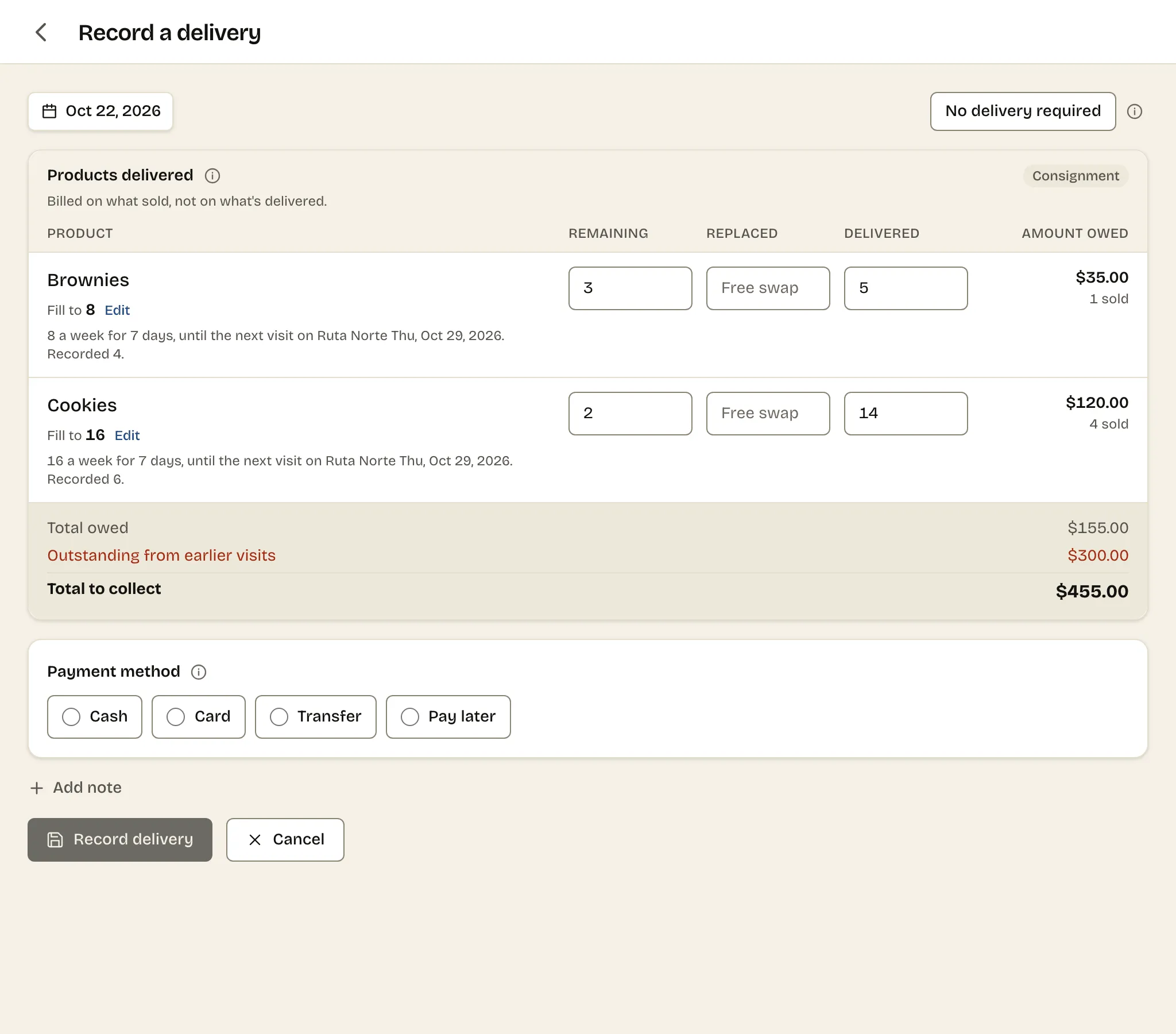Click the $455.00 total to collect

[1092, 591]
